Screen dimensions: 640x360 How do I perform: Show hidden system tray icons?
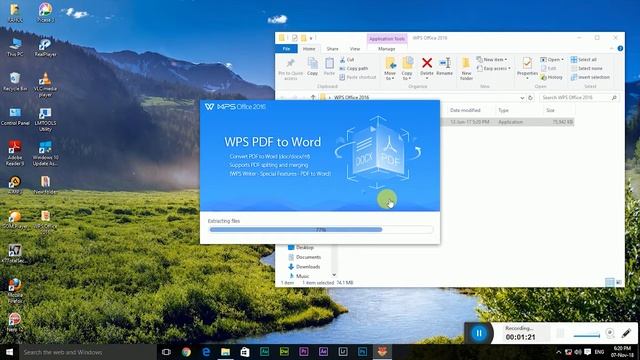(x=558, y=352)
